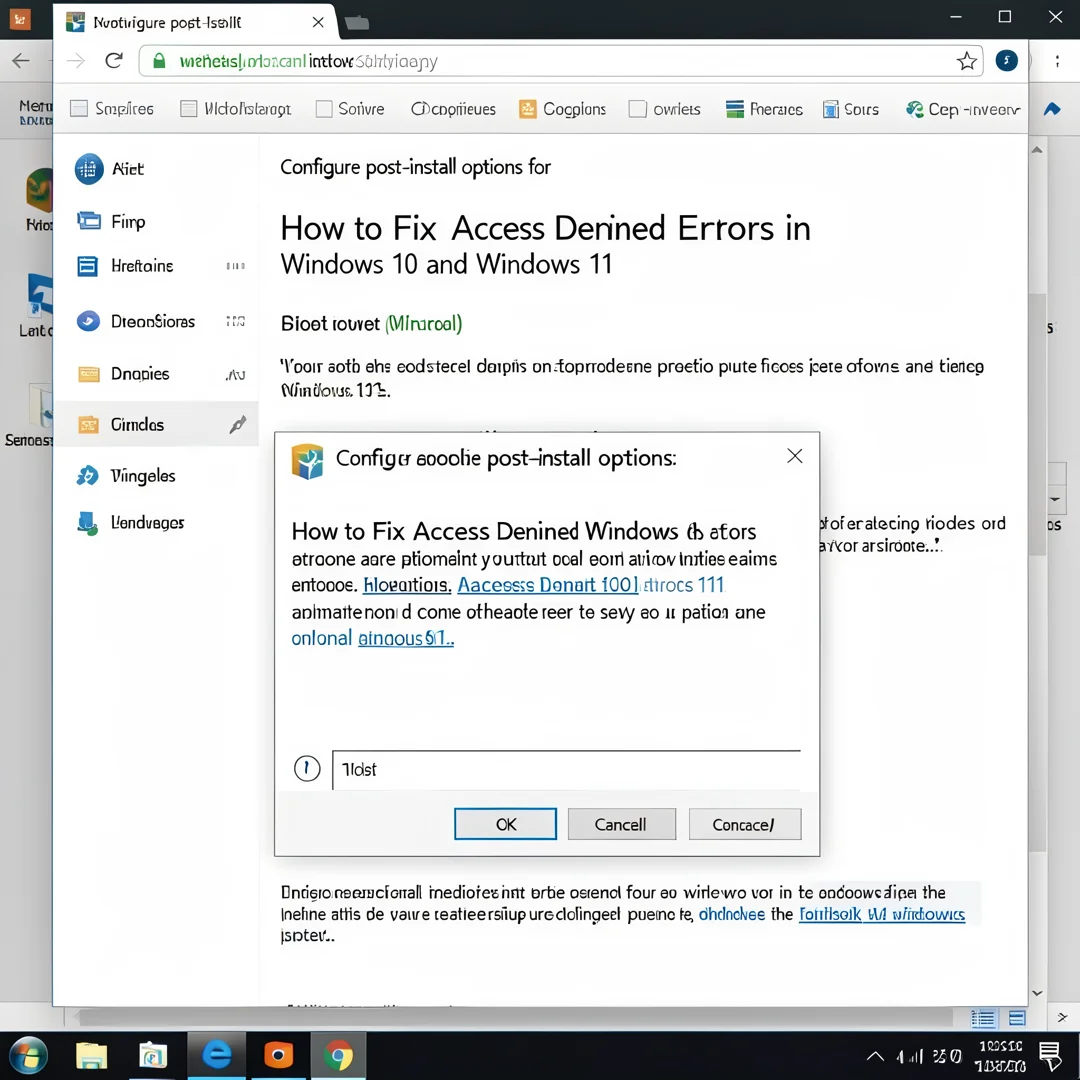This screenshot has height=1080, width=1080.
Task: Open the blue profile avatar icon
Action: click(1006, 61)
